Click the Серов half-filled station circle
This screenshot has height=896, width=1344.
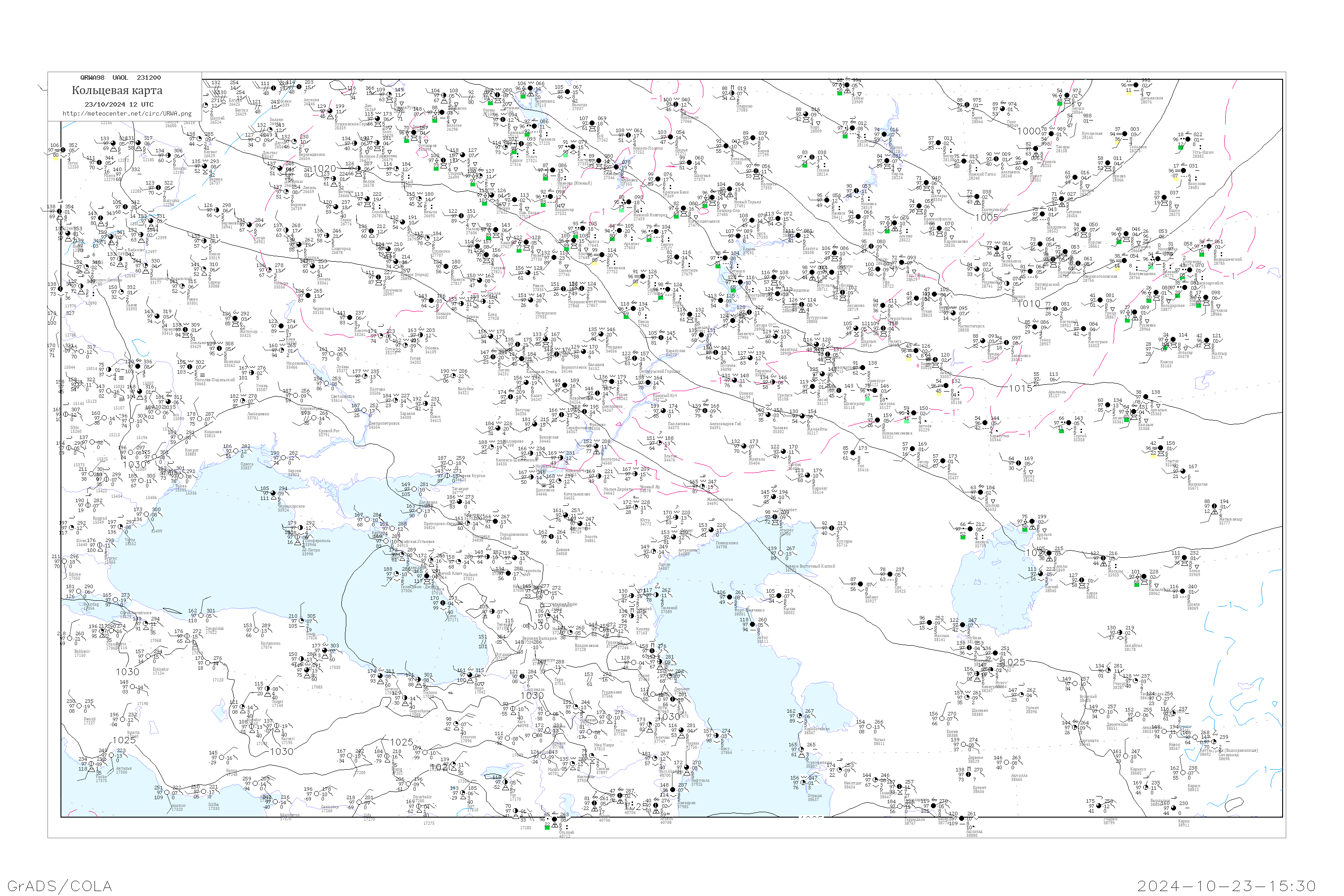pyautogui.click(x=967, y=105)
